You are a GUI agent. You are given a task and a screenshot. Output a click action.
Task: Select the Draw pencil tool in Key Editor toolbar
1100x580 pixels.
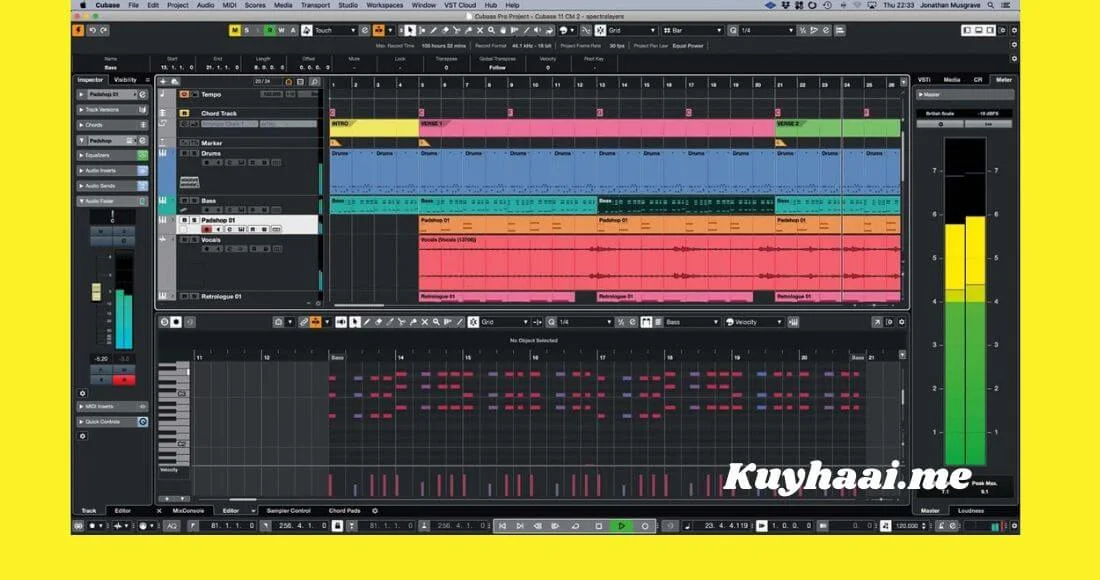[366, 322]
